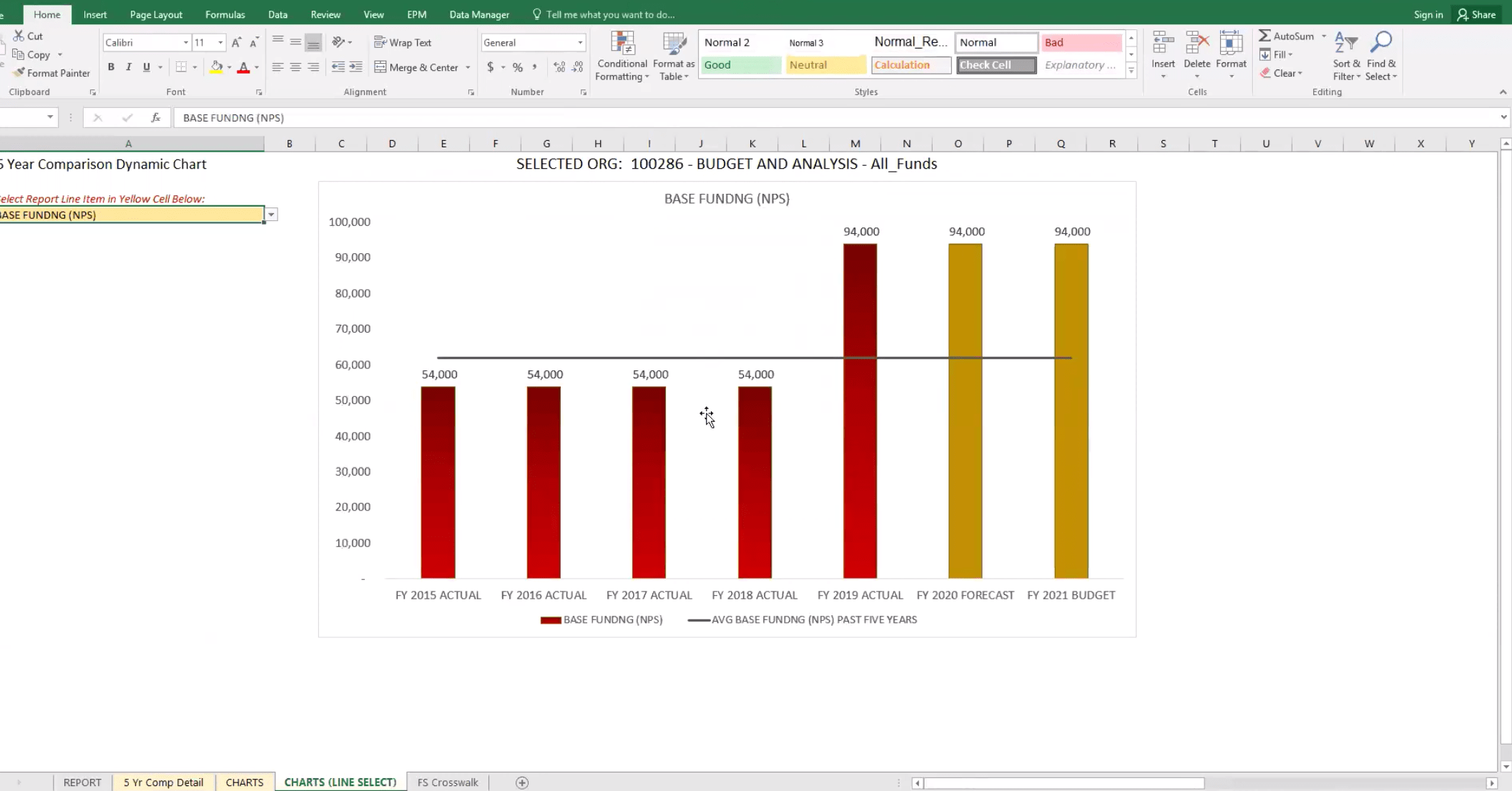This screenshot has width=1512, height=791.
Task: Click the Insert Function fx icon
Action: (155, 117)
